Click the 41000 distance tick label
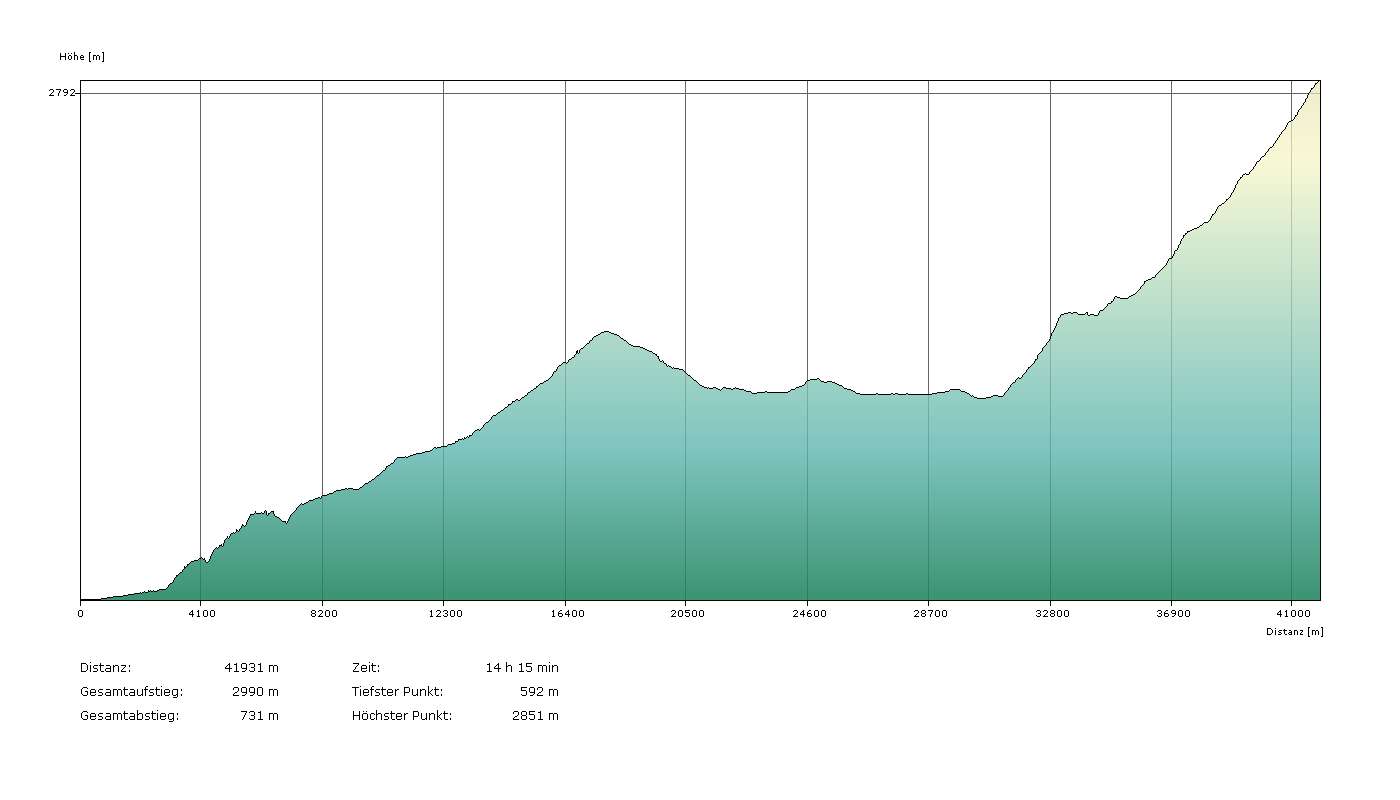Image resolution: width=1400 pixels, height=800 pixels. coord(1292,614)
